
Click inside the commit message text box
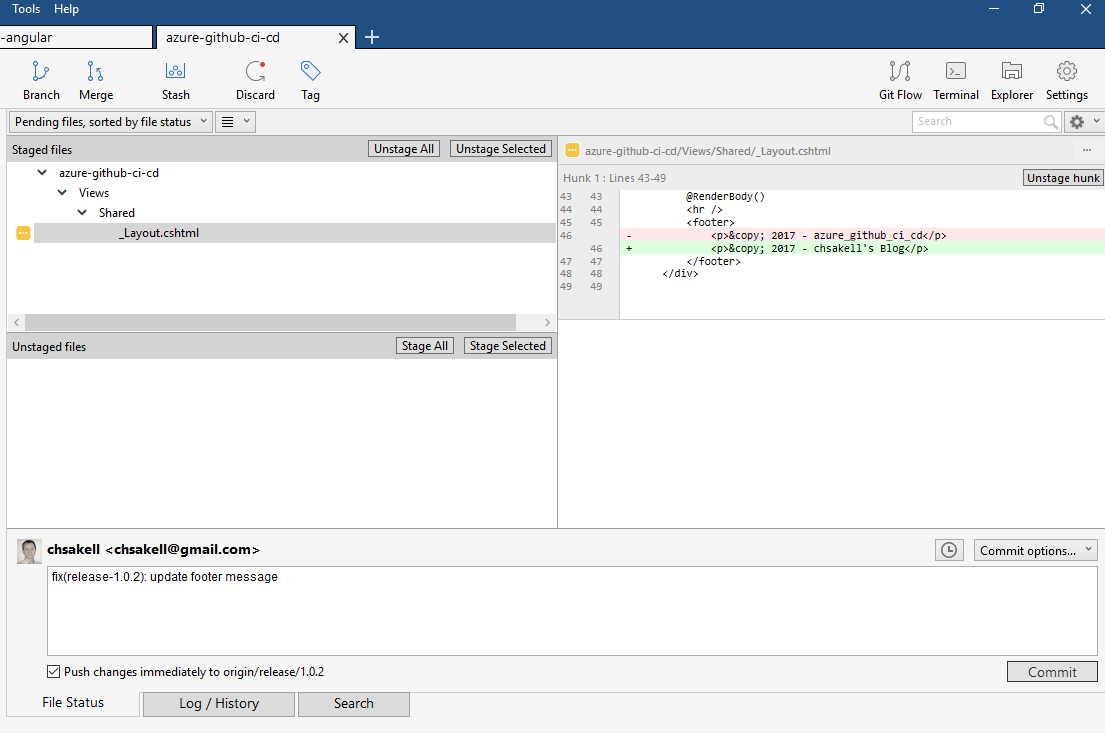pos(570,610)
